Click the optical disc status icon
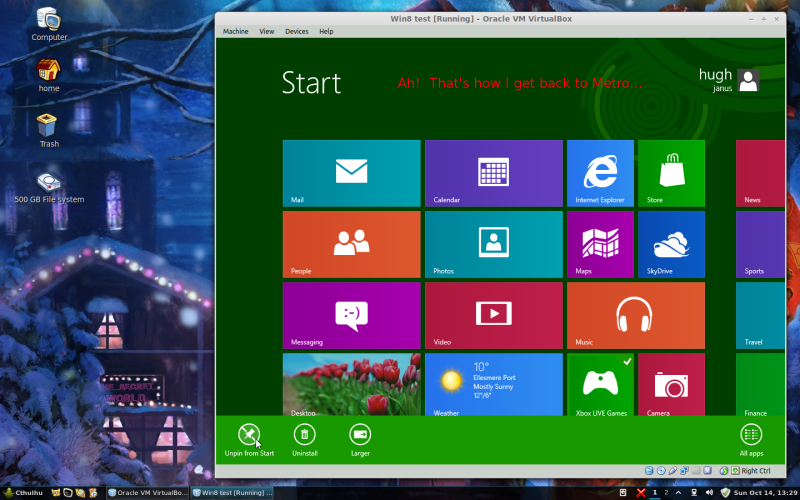Viewport: 800px width, 500px height. coord(661,470)
